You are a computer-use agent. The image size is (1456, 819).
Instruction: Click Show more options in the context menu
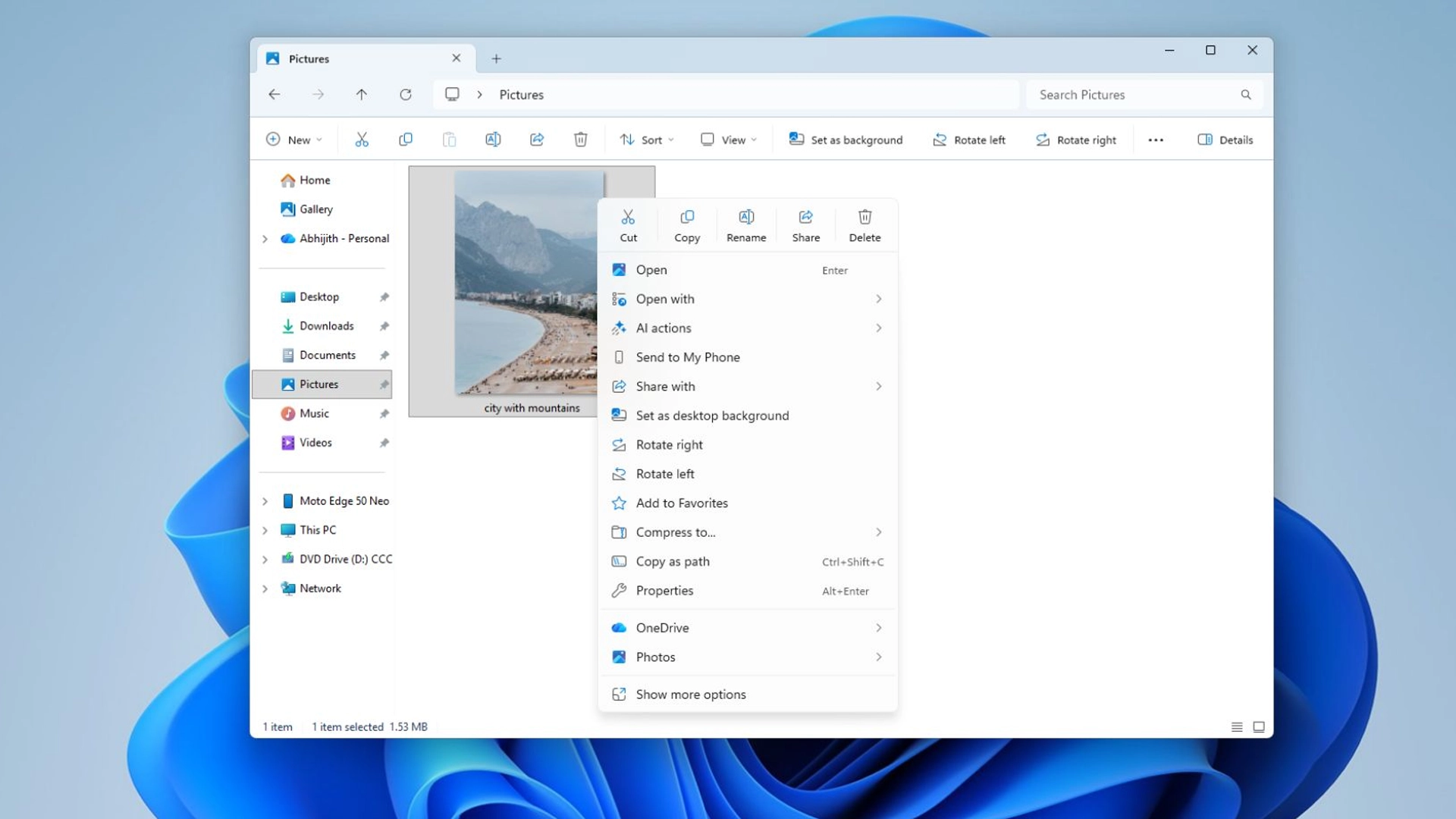pyautogui.click(x=690, y=694)
